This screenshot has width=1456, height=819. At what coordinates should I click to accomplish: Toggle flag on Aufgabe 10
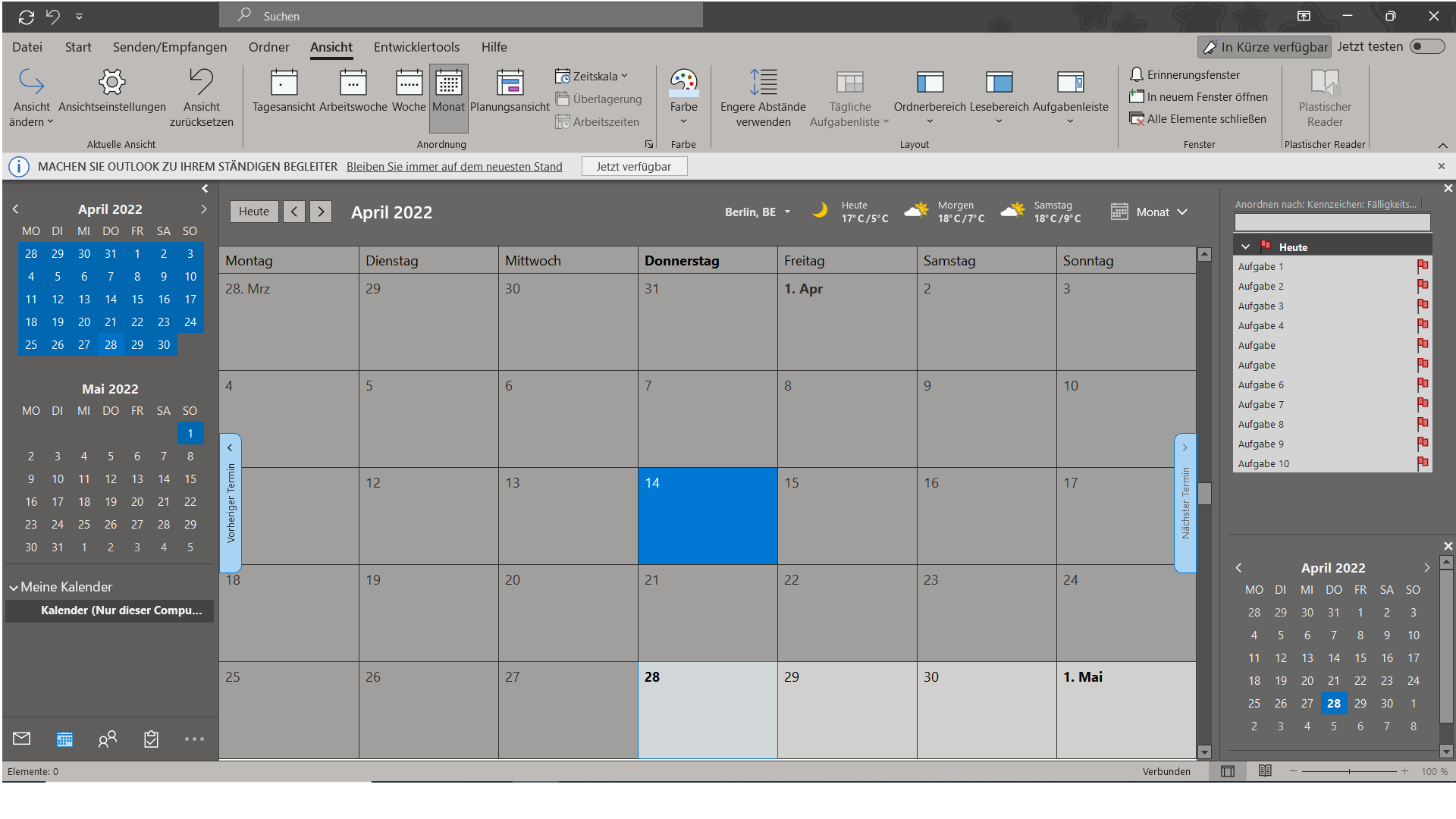(x=1423, y=463)
